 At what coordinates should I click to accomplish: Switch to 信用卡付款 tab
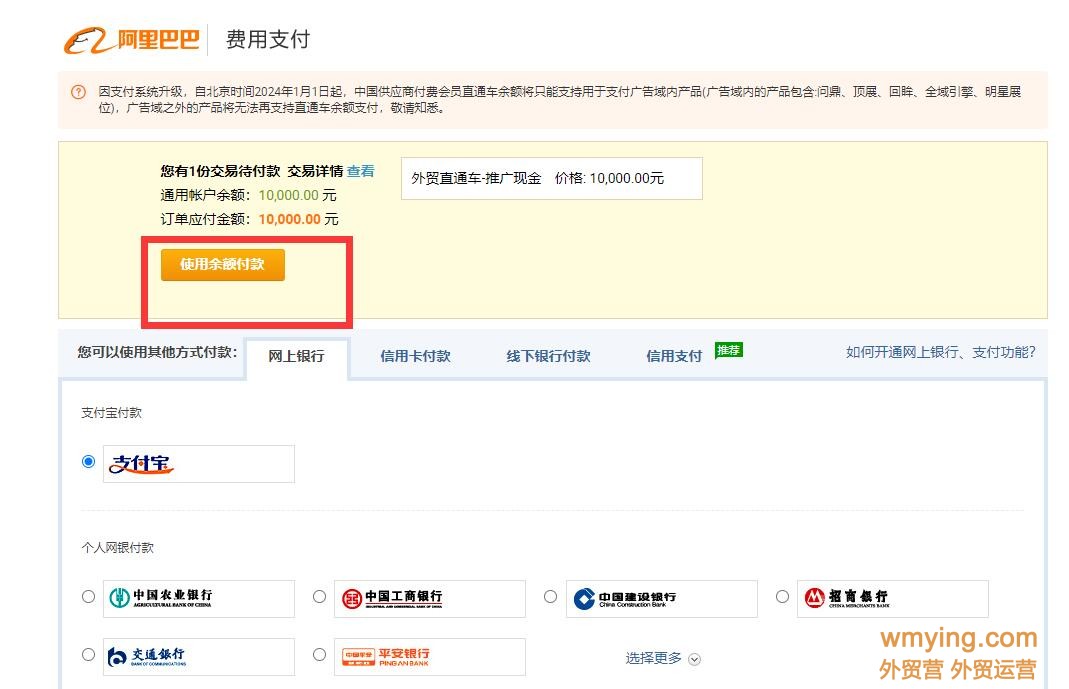point(415,356)
